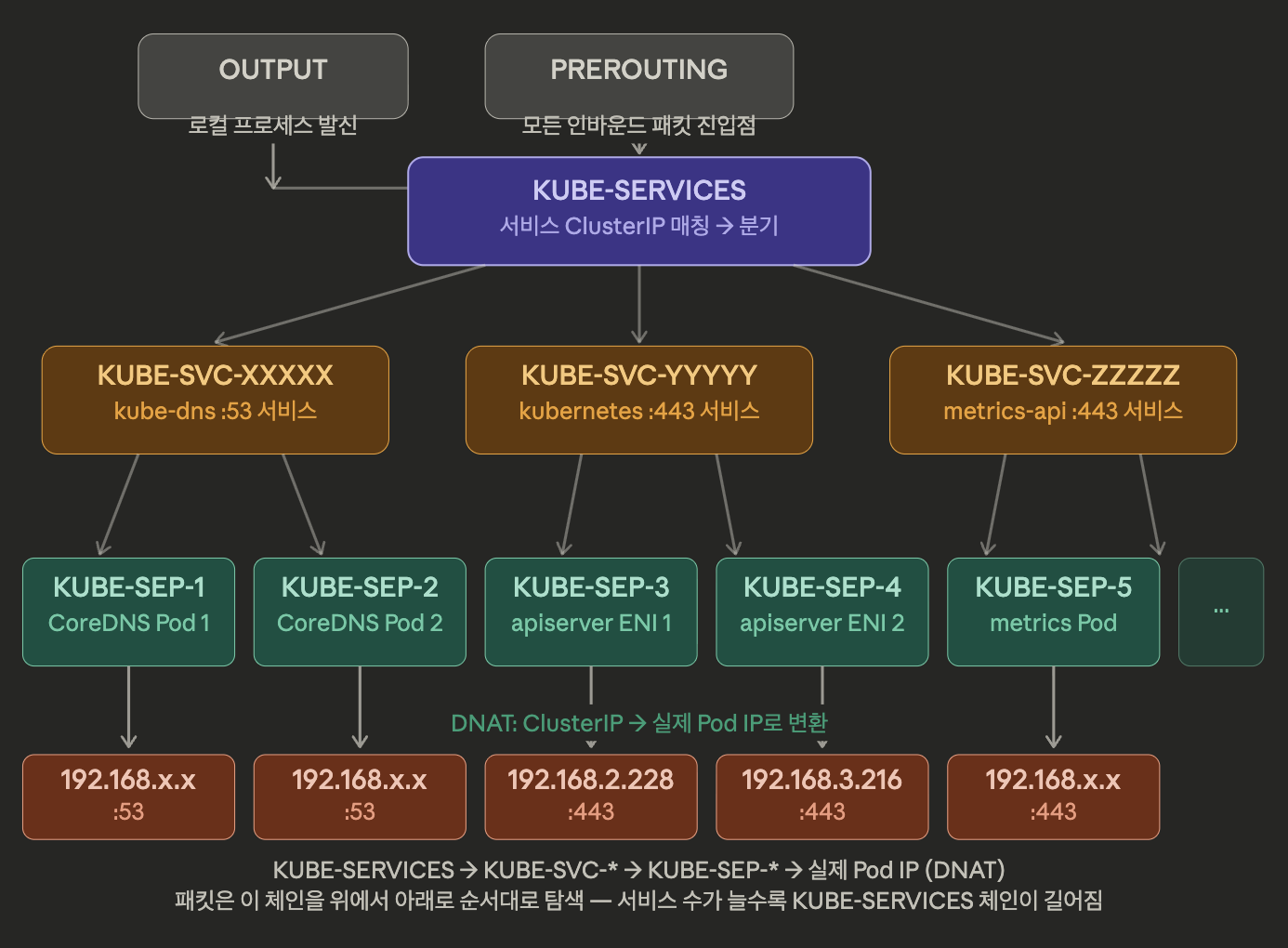1288x948 pixels.
Task: Click the KUBE-SVC-YYYYY kubernetes box
Action: pyautogui.click(x=639, y=400)
